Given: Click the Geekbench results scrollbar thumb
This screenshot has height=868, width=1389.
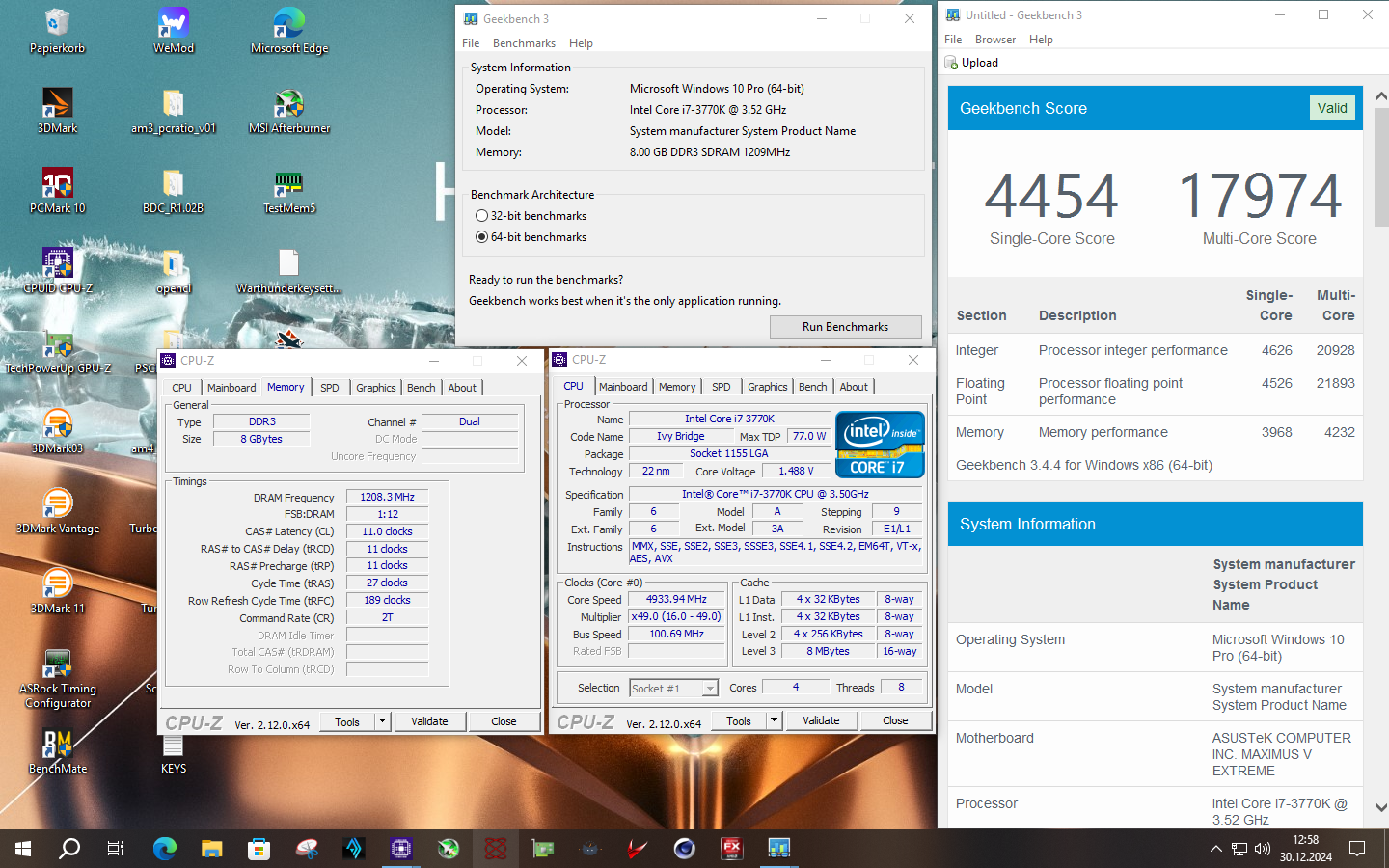Looking at the screenshot, I should (1380, 166).
